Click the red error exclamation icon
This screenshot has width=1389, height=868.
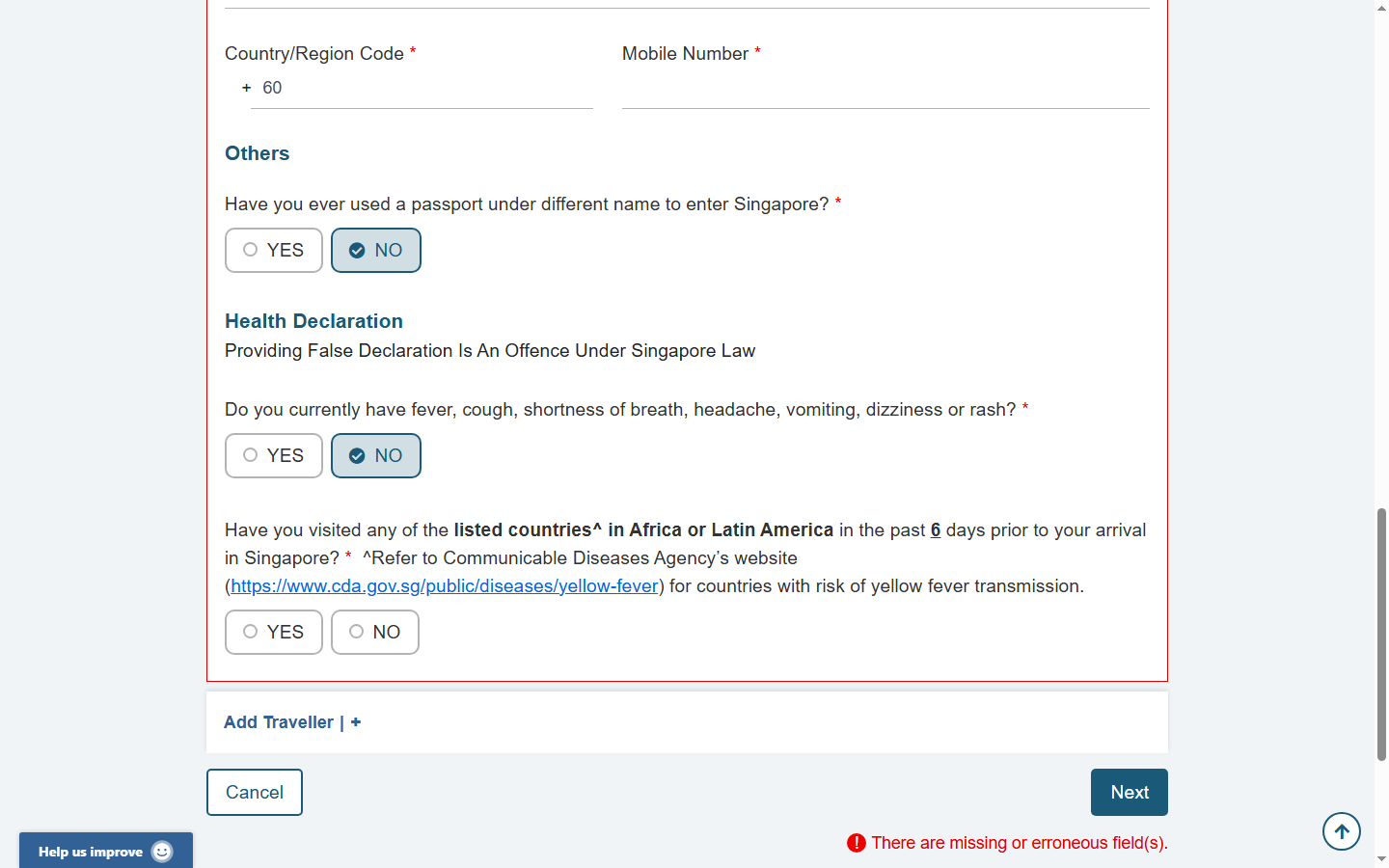856,843
